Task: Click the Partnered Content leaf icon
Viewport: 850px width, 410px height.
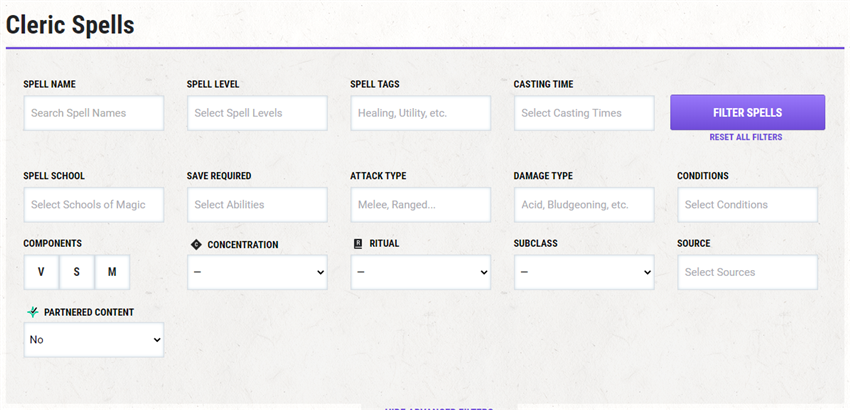Action: 33,312
